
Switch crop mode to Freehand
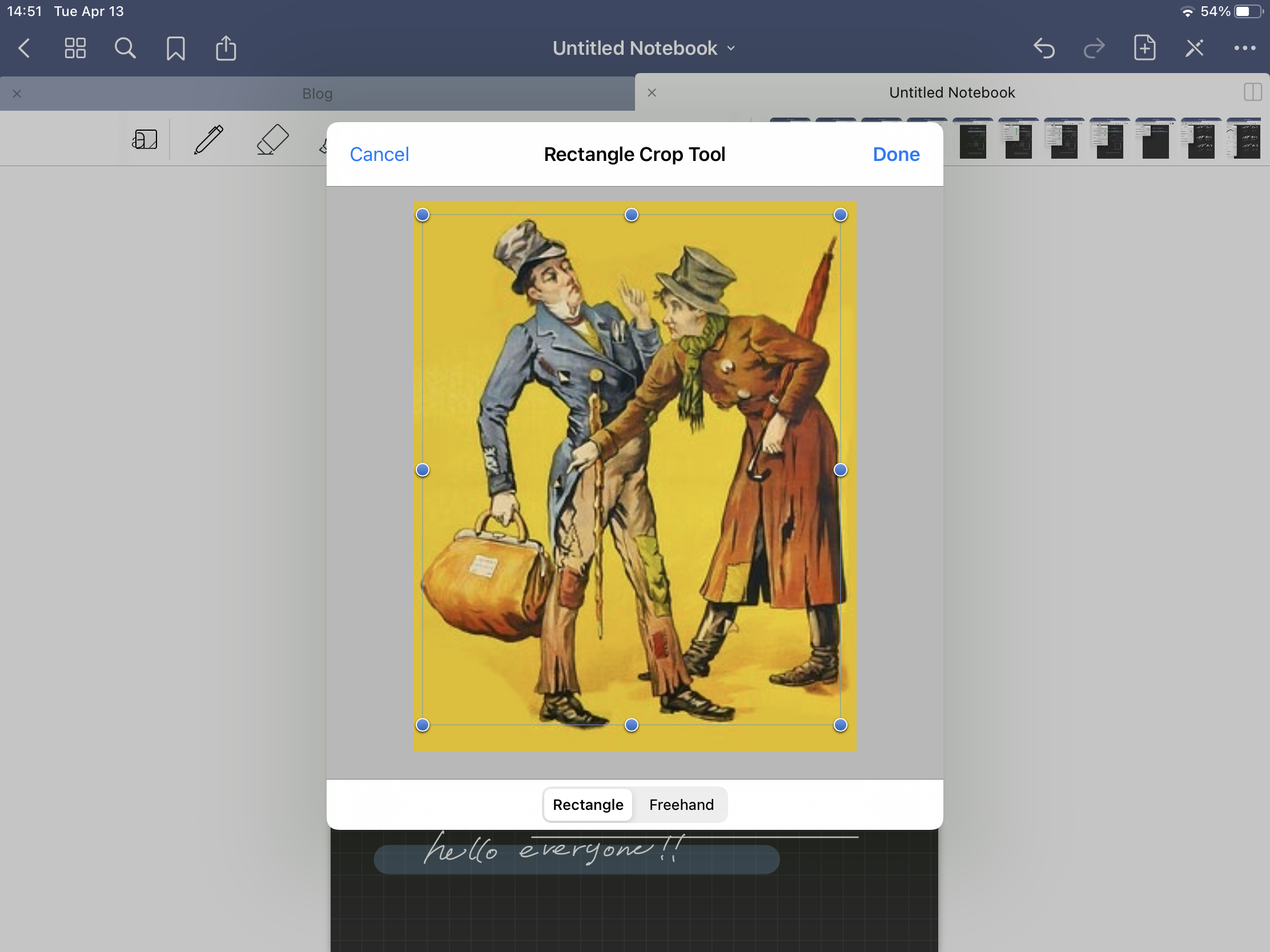681,805
